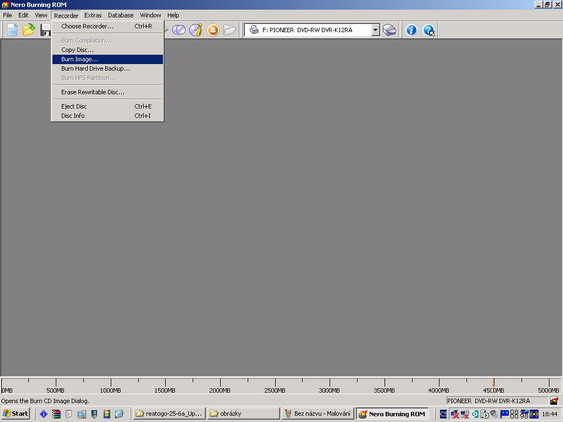Click the Copy Disc double-disc icon
The image size is (563, 422).
point(179,30)
